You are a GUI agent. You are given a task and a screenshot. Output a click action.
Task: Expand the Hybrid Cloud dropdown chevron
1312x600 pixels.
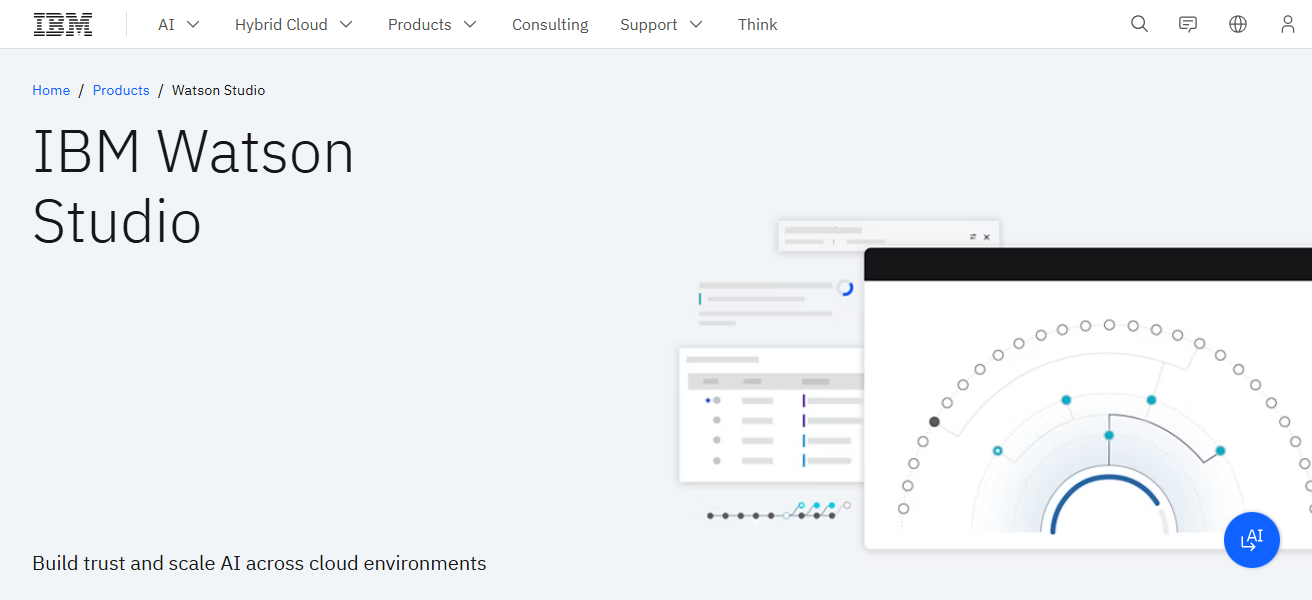345,24
